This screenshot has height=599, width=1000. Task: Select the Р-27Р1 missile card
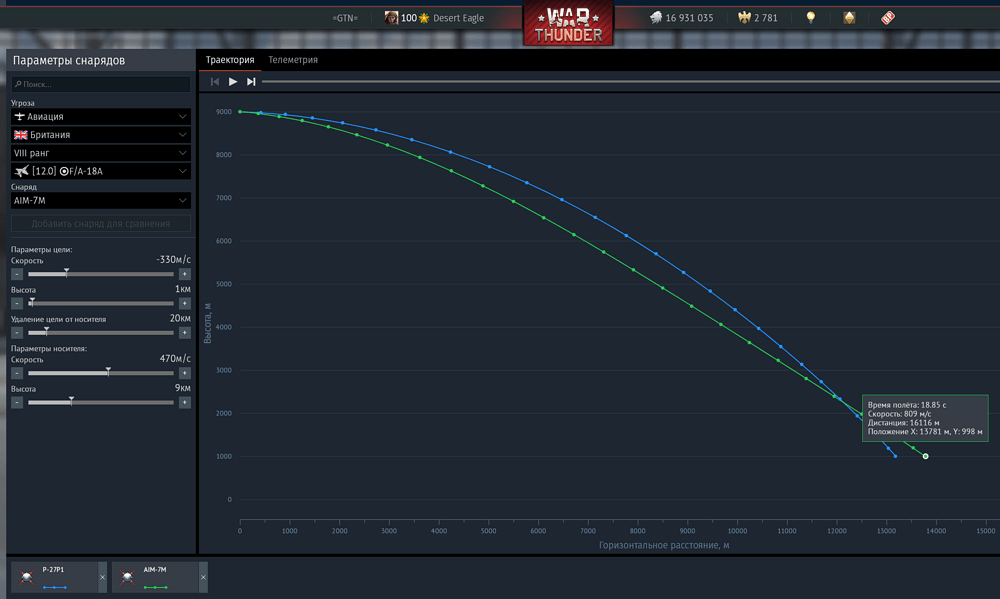click(x=54, y=577)
